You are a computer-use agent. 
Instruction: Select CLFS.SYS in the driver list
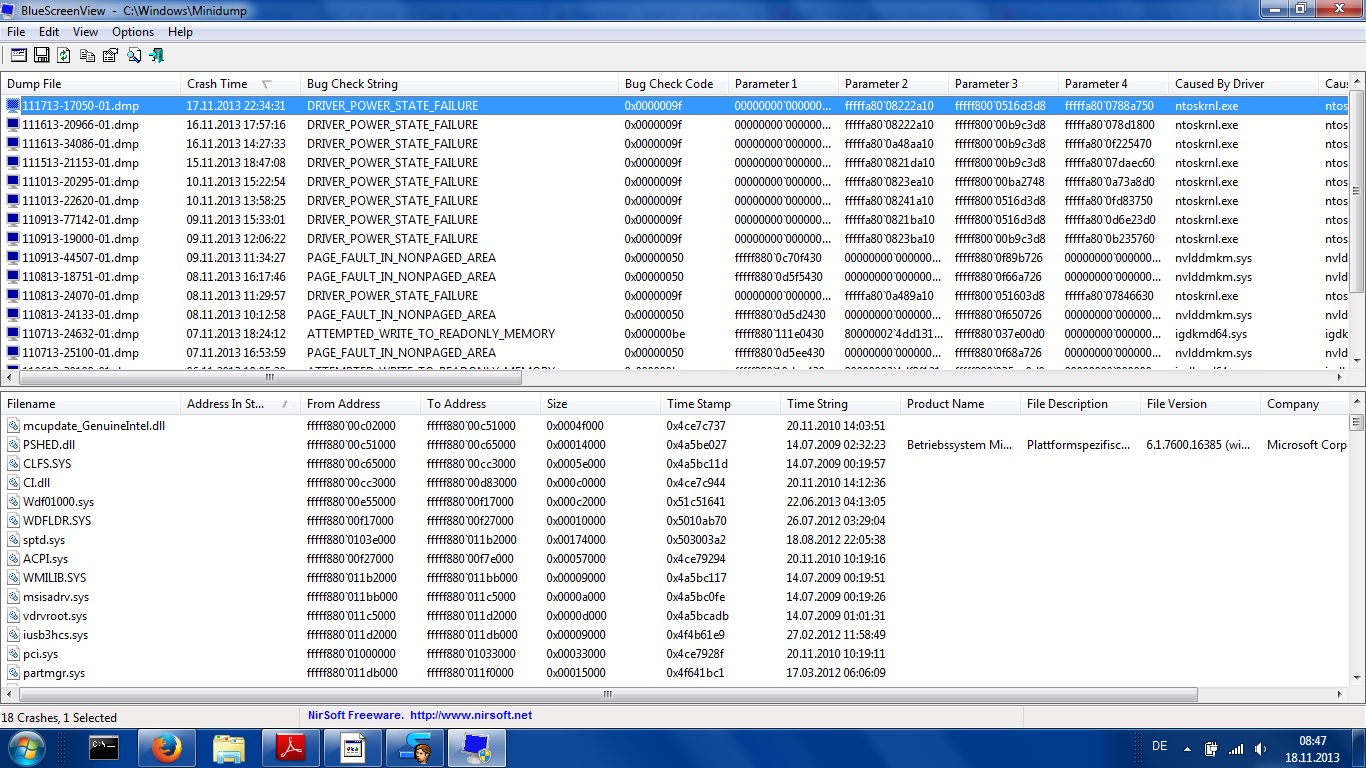coord(47,464)
